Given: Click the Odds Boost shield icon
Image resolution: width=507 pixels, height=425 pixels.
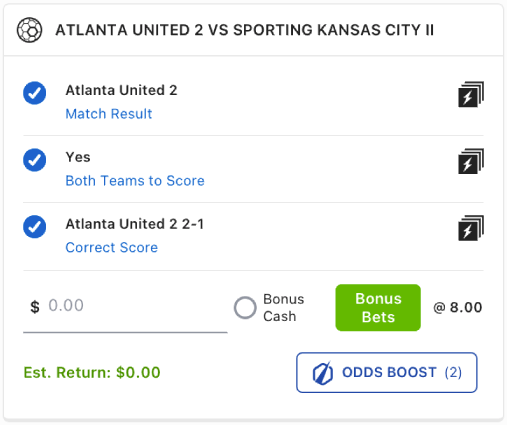Looking at the screenshot, I should [x=323, y=373].
